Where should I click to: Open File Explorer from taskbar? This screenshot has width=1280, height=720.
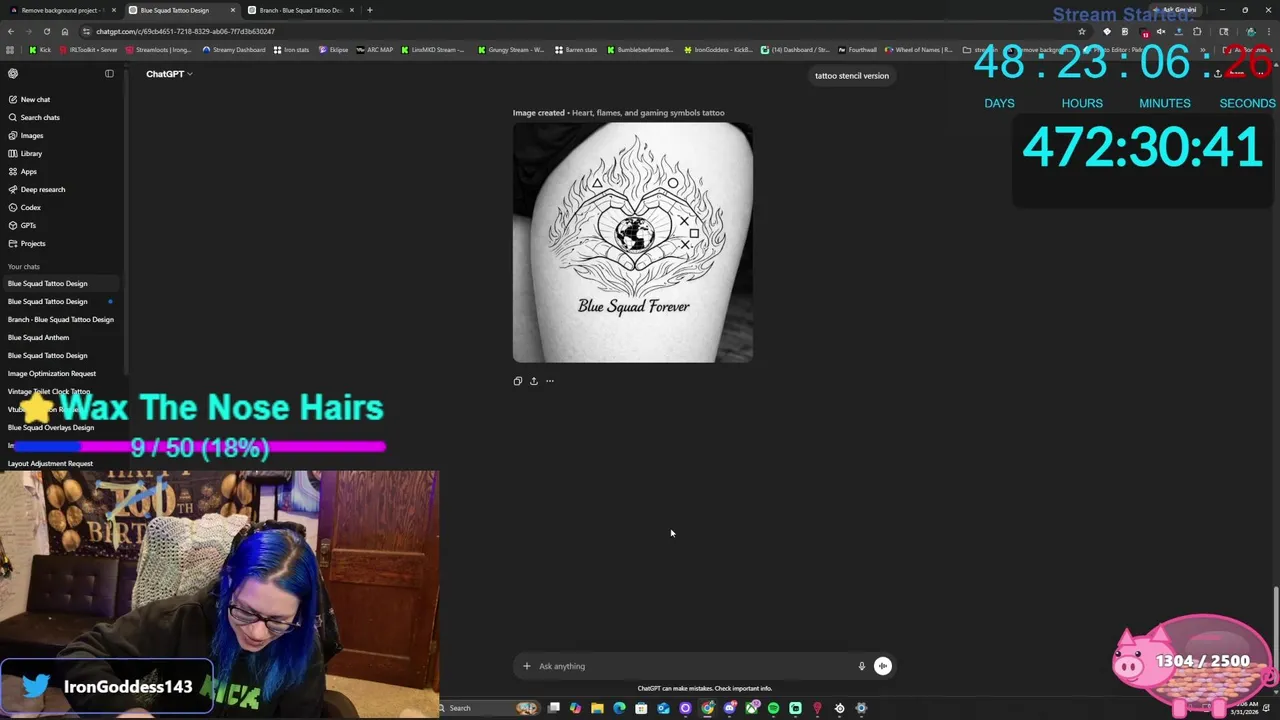597,708
